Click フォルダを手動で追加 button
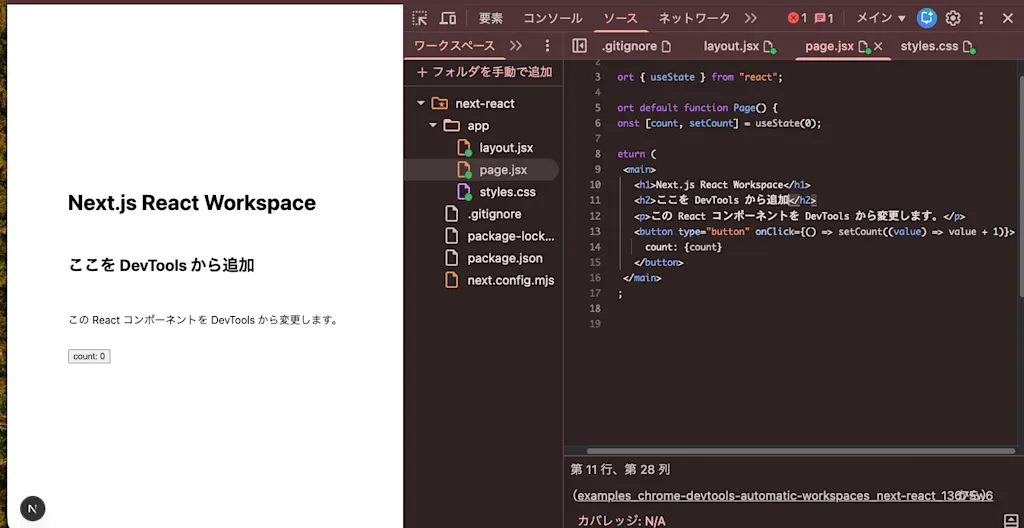This screenshot has height=528, width=1024. pyautogui.click(x=485, y=72)
